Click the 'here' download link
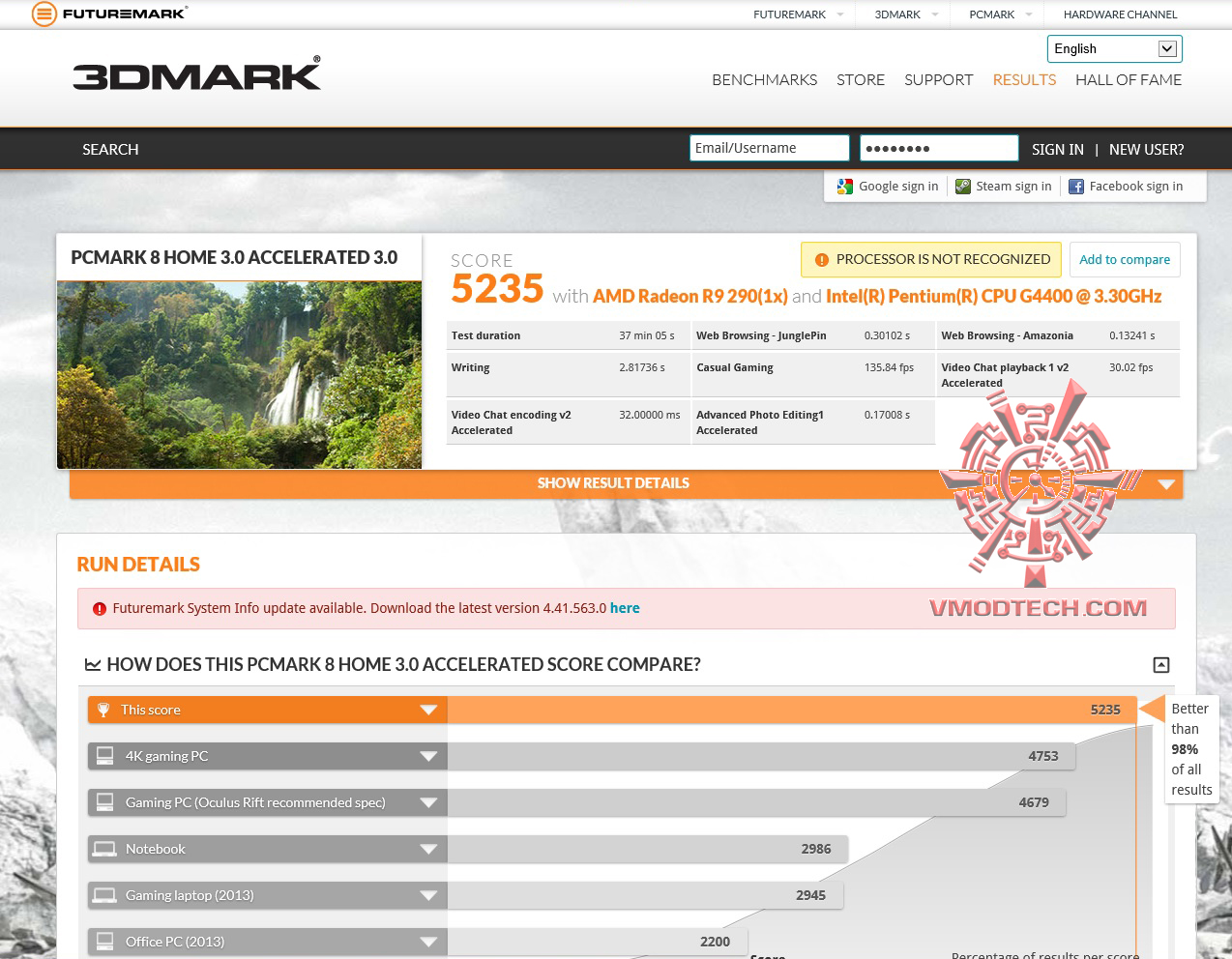 point(625,608)
